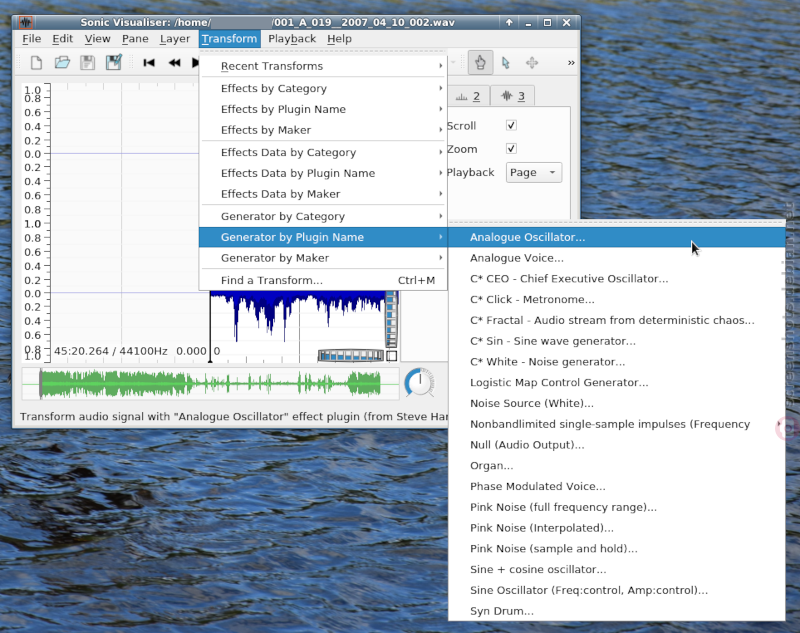Open the Help menu
This screenshot has height=633, width=800.
click(339, 39)
